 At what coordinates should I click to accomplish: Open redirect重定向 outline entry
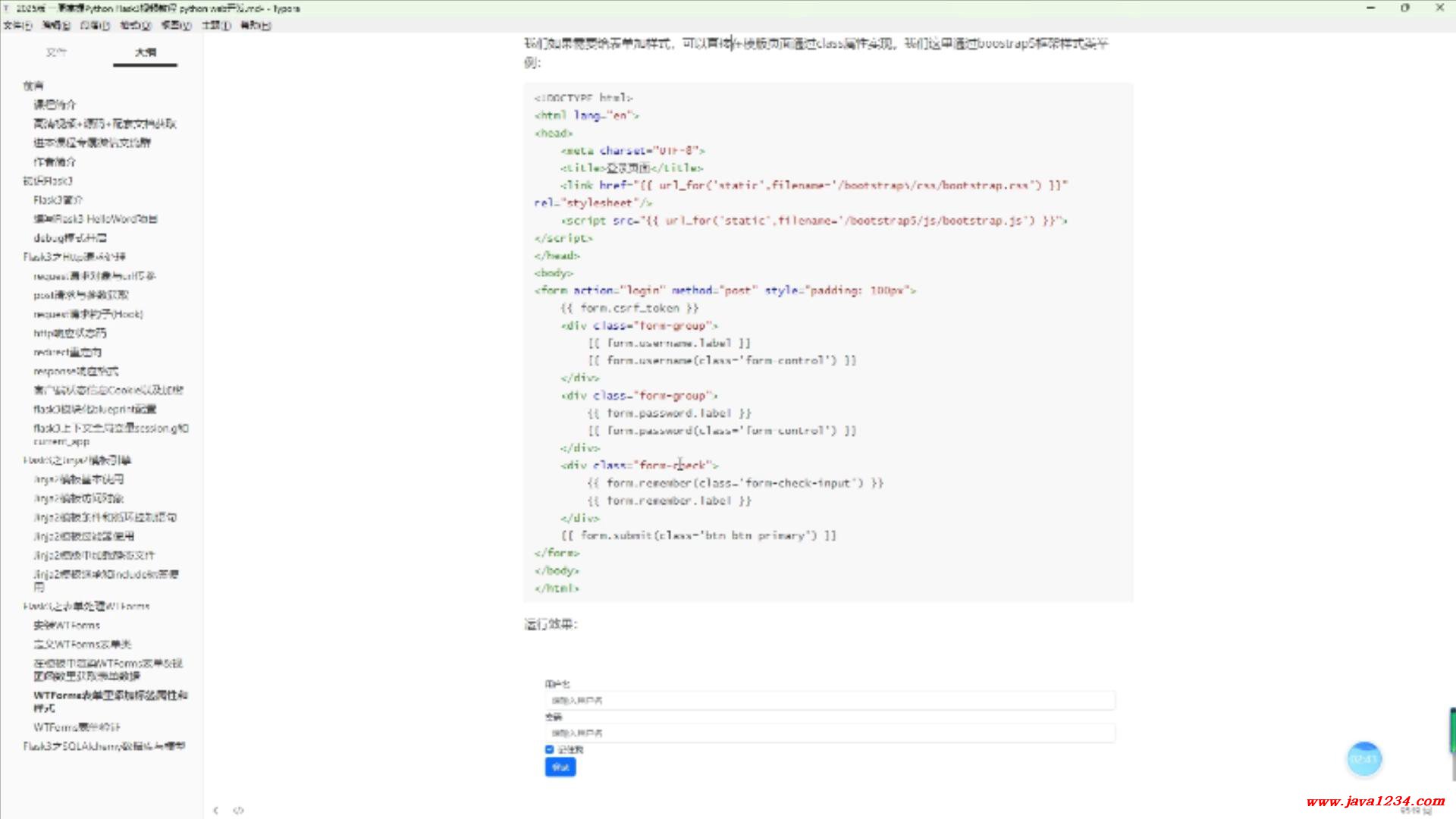[x=67, y=352]
